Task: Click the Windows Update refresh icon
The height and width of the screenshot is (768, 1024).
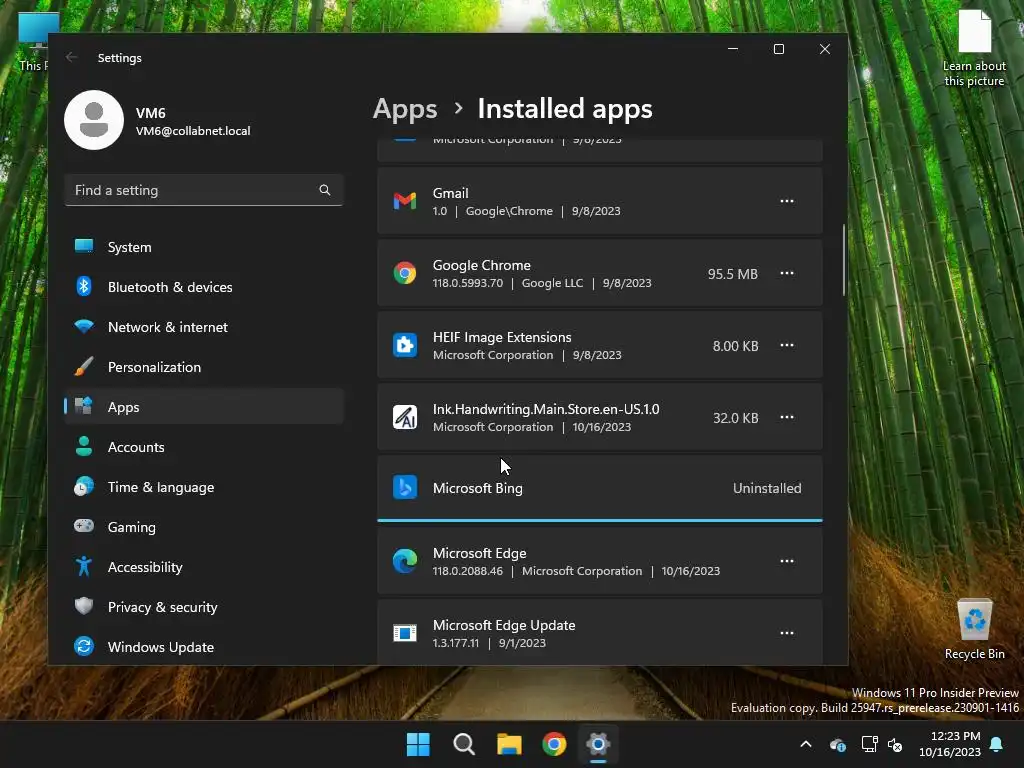Action: click(x=84, y=647)
